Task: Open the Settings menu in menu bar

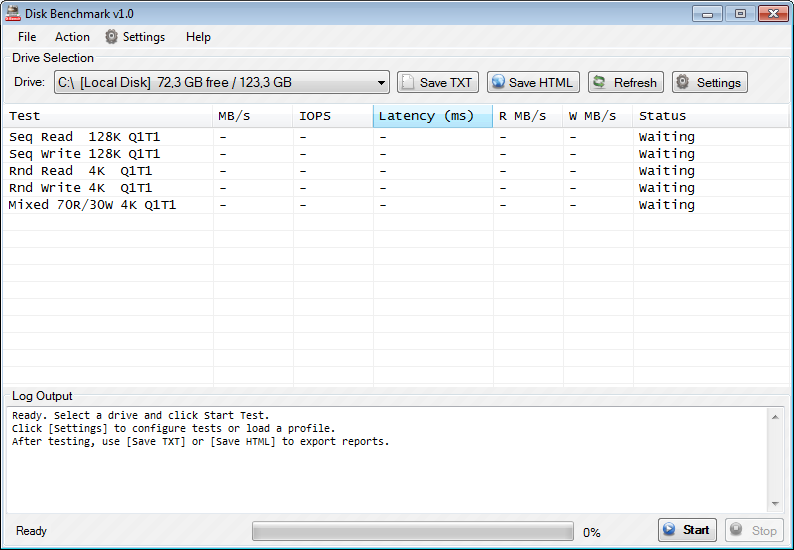Action: 135,37
